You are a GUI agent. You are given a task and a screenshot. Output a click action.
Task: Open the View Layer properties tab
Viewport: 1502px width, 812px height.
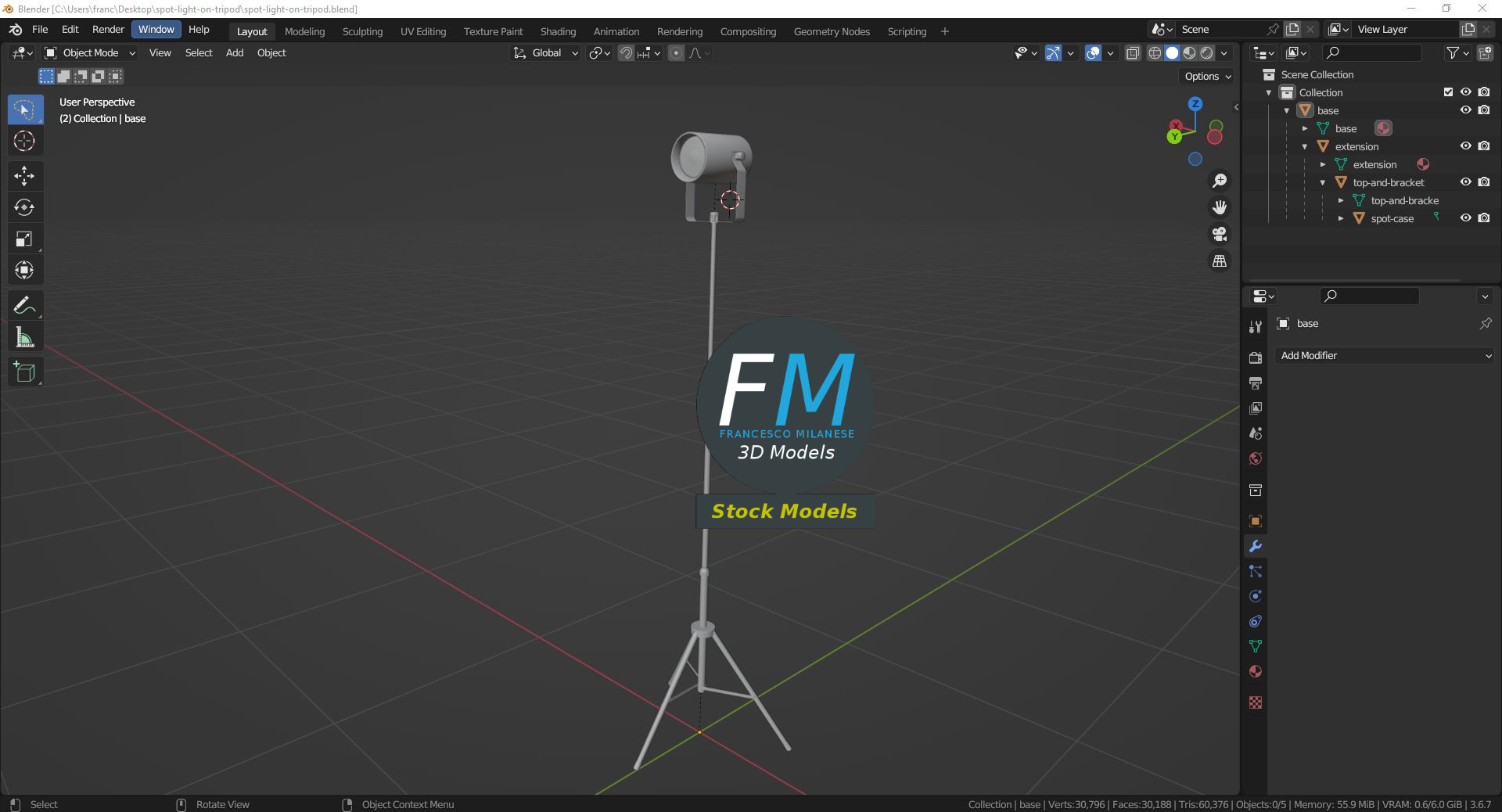point(1256,408)
